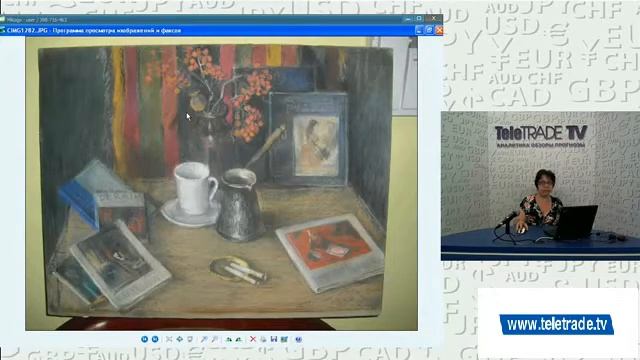Click the www.teletrade.tv link
Screen dimensions: 640x360
pyautogui.click(x=556, y=324)
